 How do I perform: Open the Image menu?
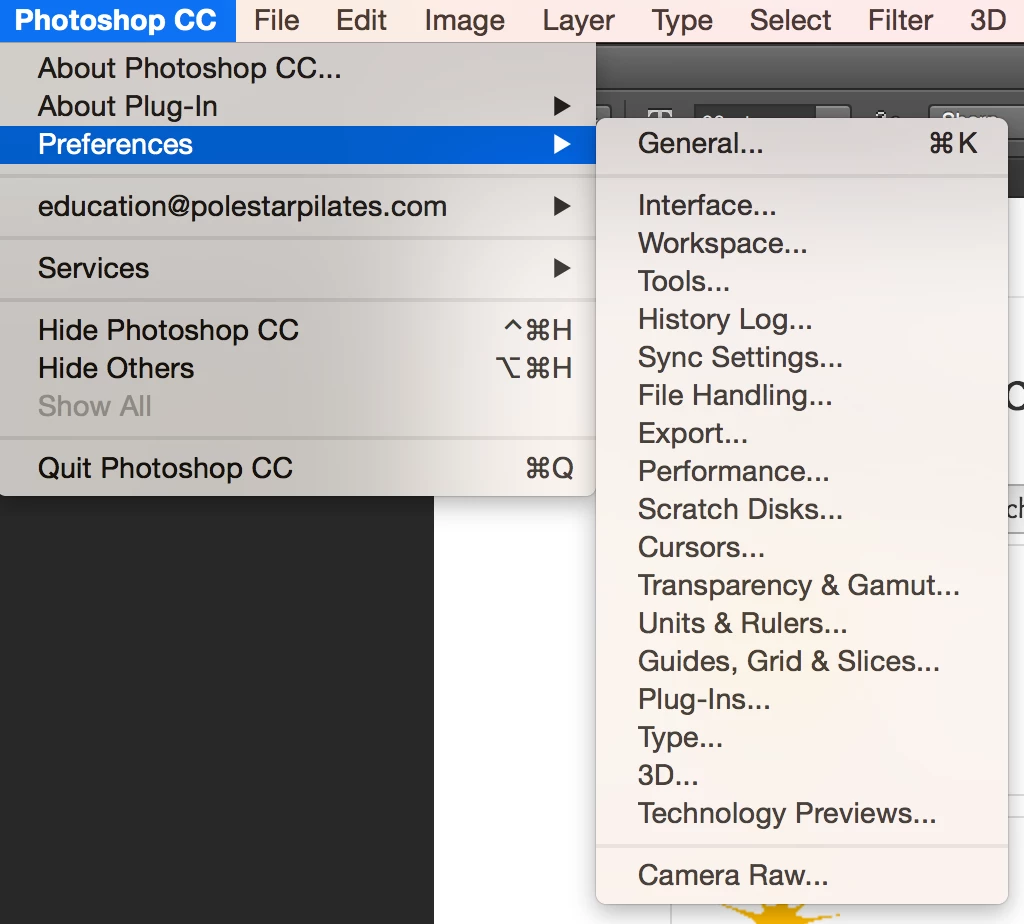point(464,20)
